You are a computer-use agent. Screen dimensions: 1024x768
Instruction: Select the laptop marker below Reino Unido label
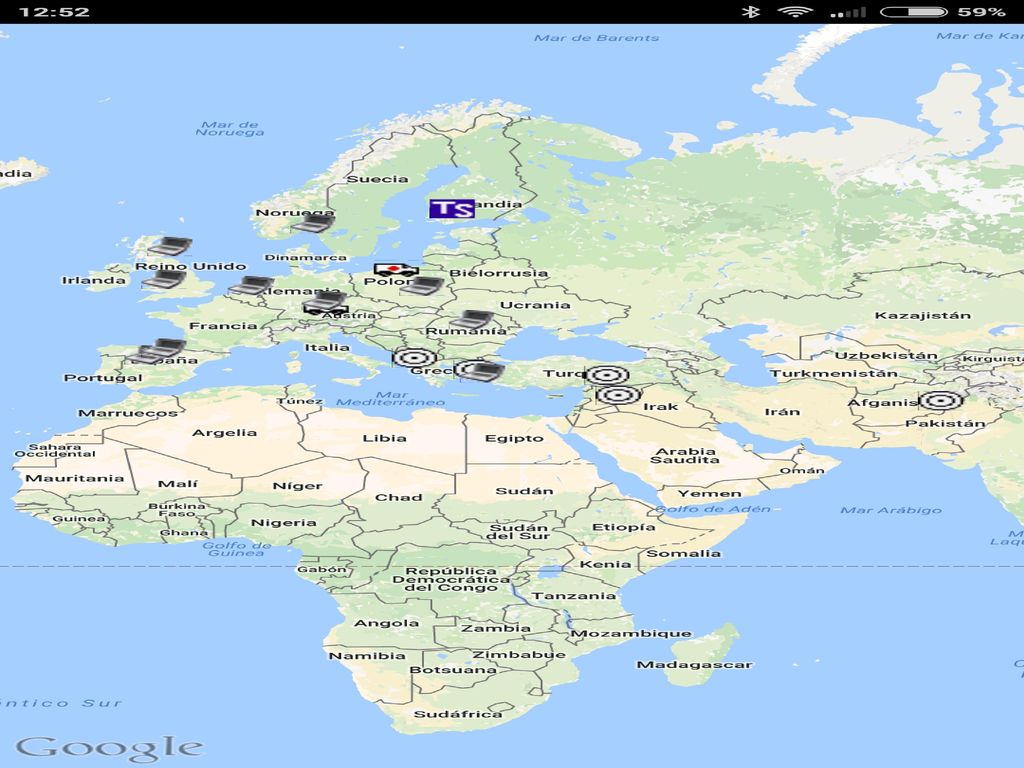click(x=165, y=280)
